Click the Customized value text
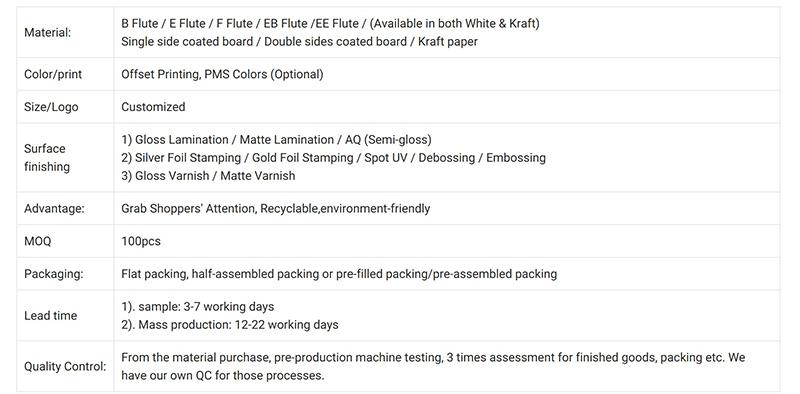 coord(153,107)
